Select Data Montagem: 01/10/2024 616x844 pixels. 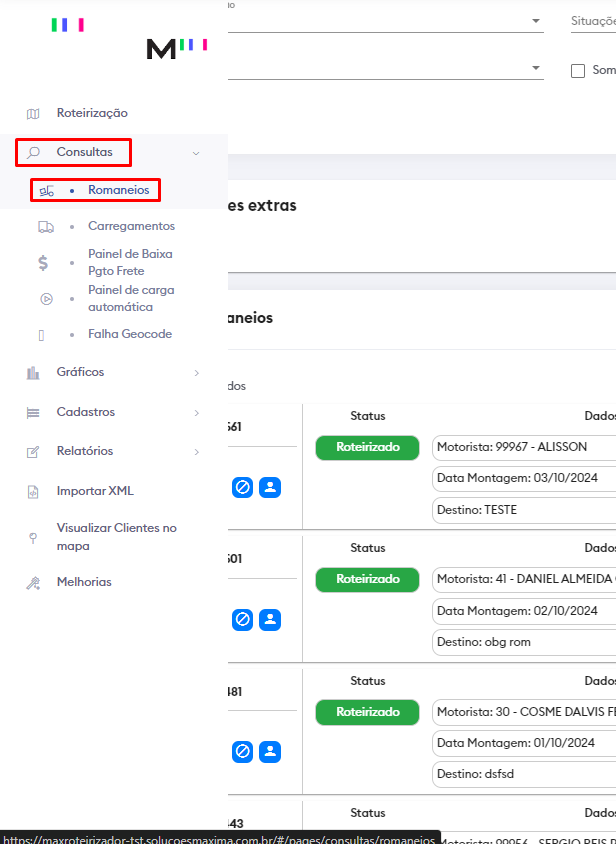click(x=524, y=743)
